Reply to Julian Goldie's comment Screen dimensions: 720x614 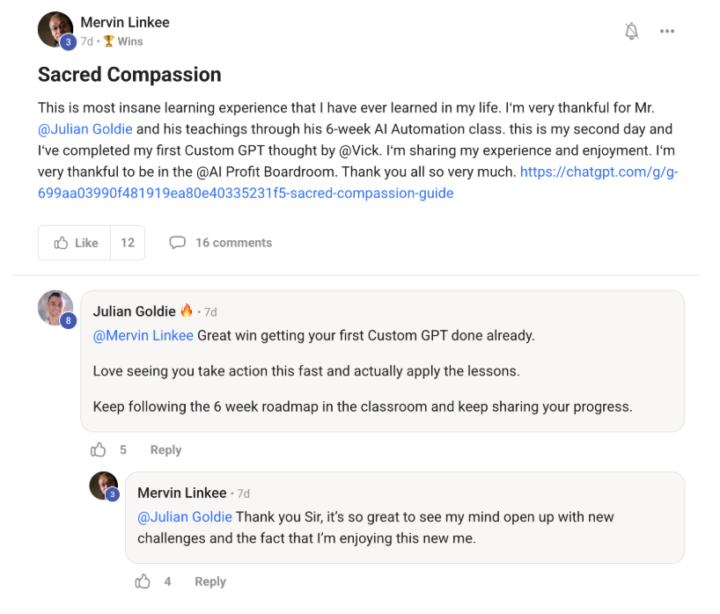(x=165, y=450)
